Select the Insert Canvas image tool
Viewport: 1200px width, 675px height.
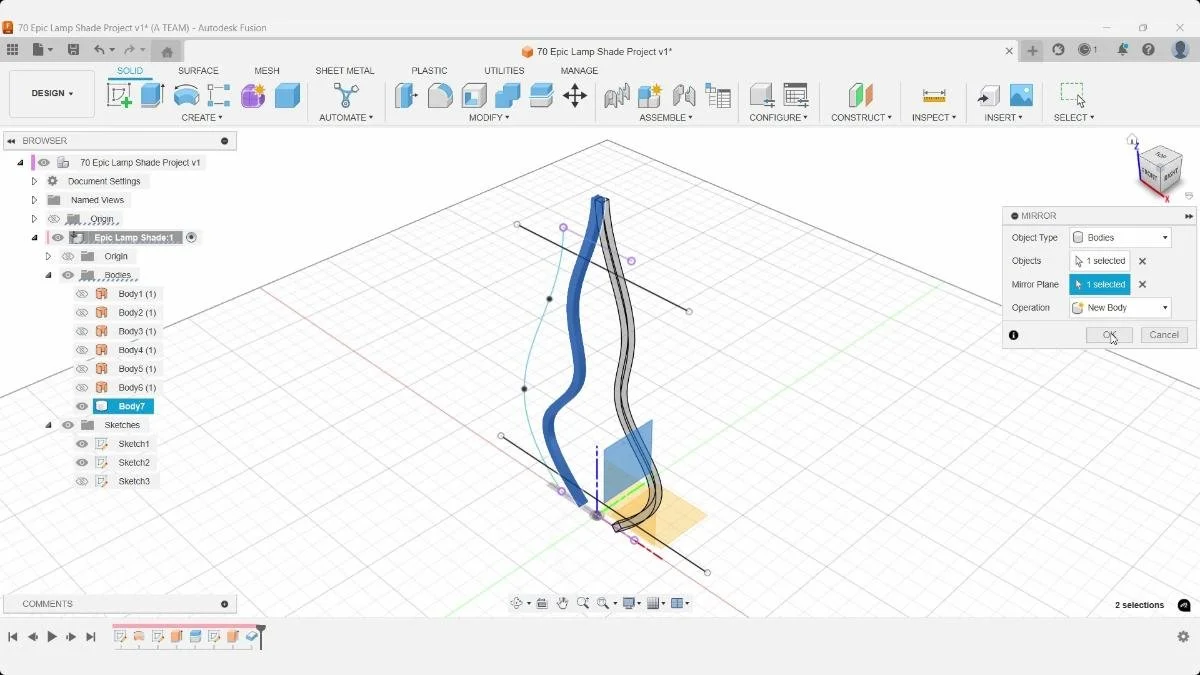pos(1021,95)
